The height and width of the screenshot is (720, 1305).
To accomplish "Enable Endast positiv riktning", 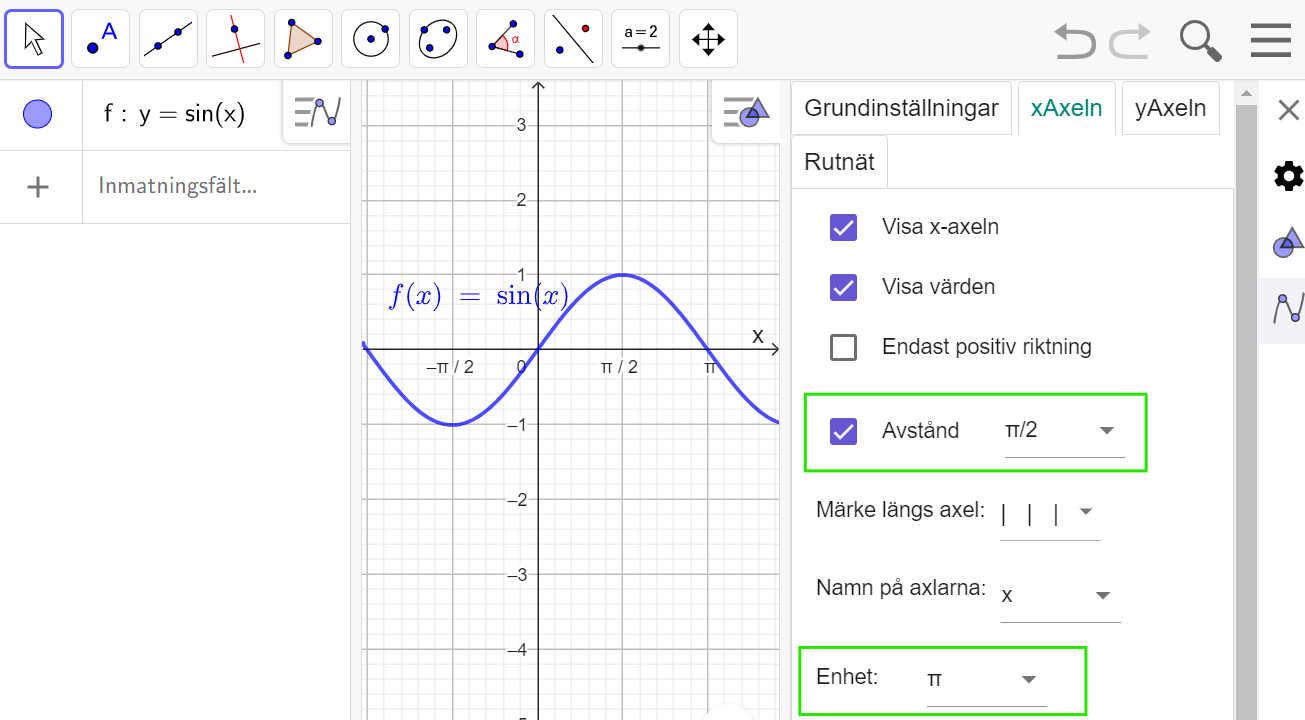I will coord(843,348).
